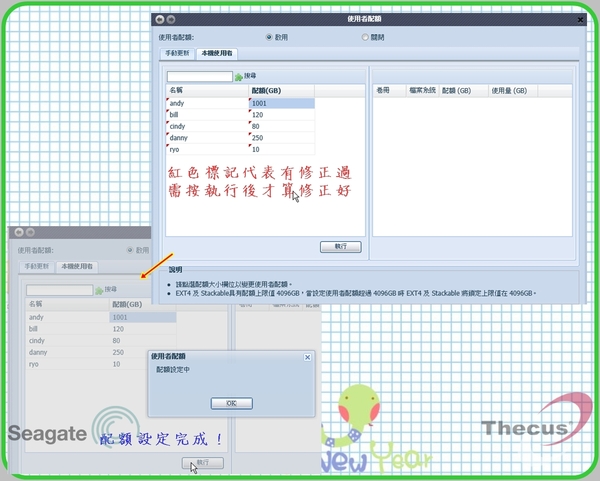Select andy's quota cell showing 1001
600x481 pixels.
[281, 102]
